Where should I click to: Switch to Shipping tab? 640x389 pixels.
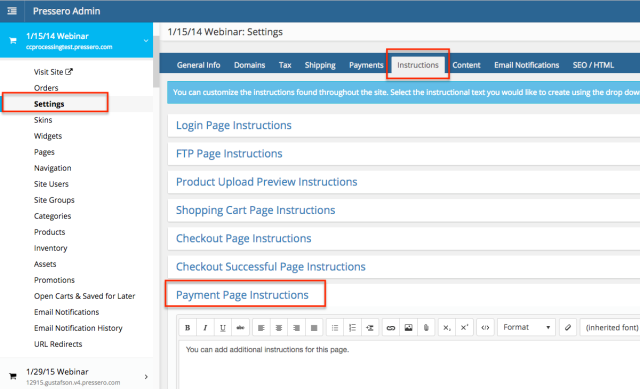pyautogui.click(x=320, y=65)
